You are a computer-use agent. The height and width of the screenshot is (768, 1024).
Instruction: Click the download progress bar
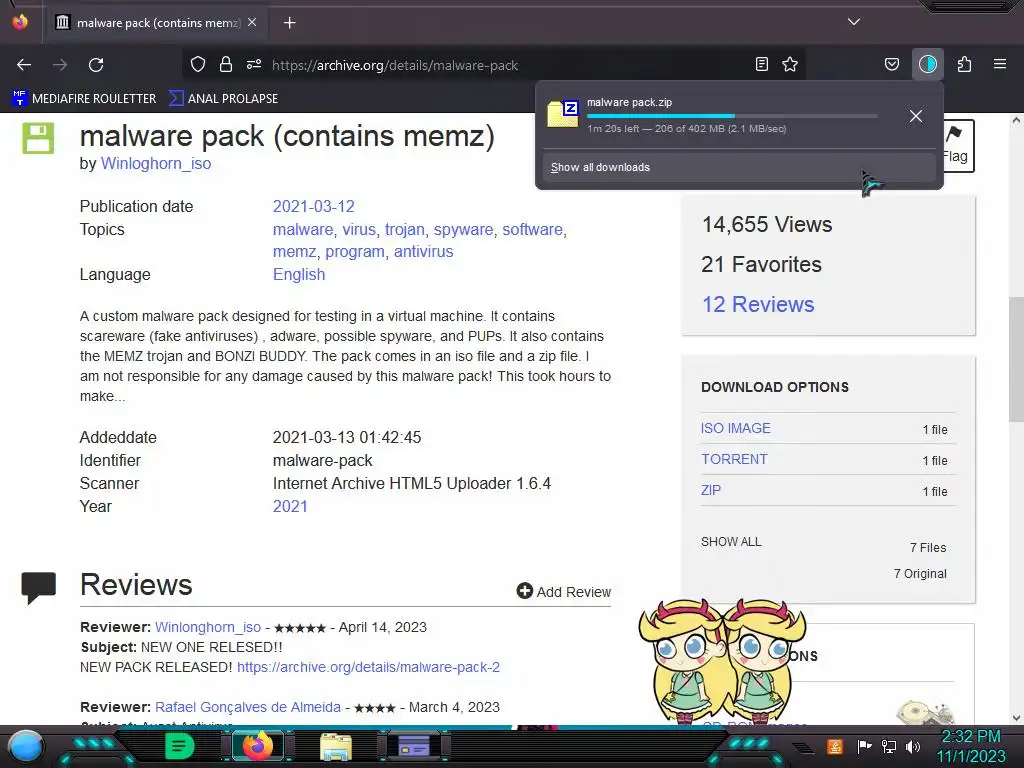click(732, 116)
